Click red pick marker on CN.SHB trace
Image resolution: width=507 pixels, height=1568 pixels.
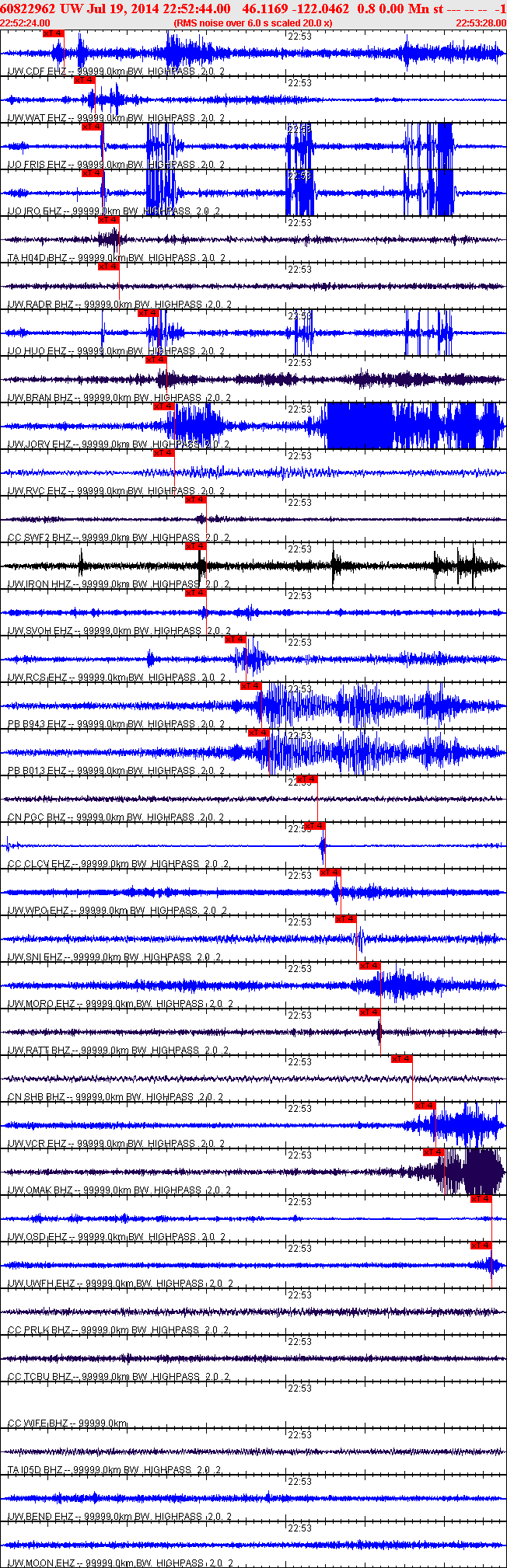(x=401, y=1059)
